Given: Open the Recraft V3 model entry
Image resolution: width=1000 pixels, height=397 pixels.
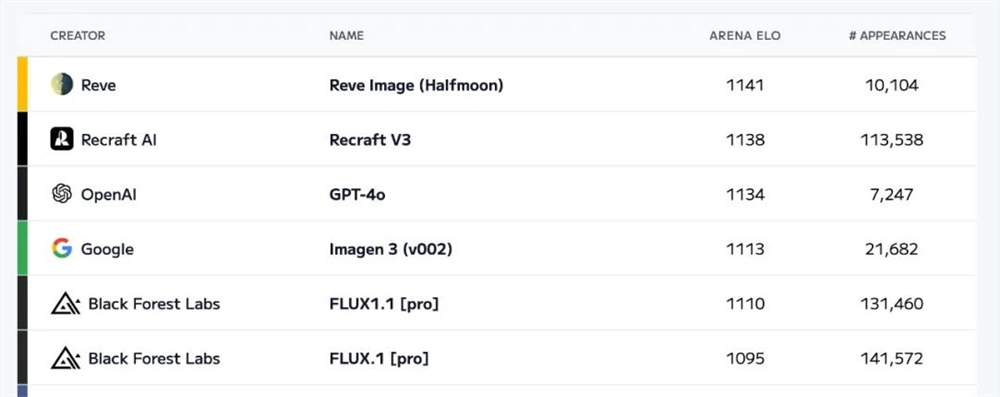Looking at the screenshot, I should click(370, 139).
